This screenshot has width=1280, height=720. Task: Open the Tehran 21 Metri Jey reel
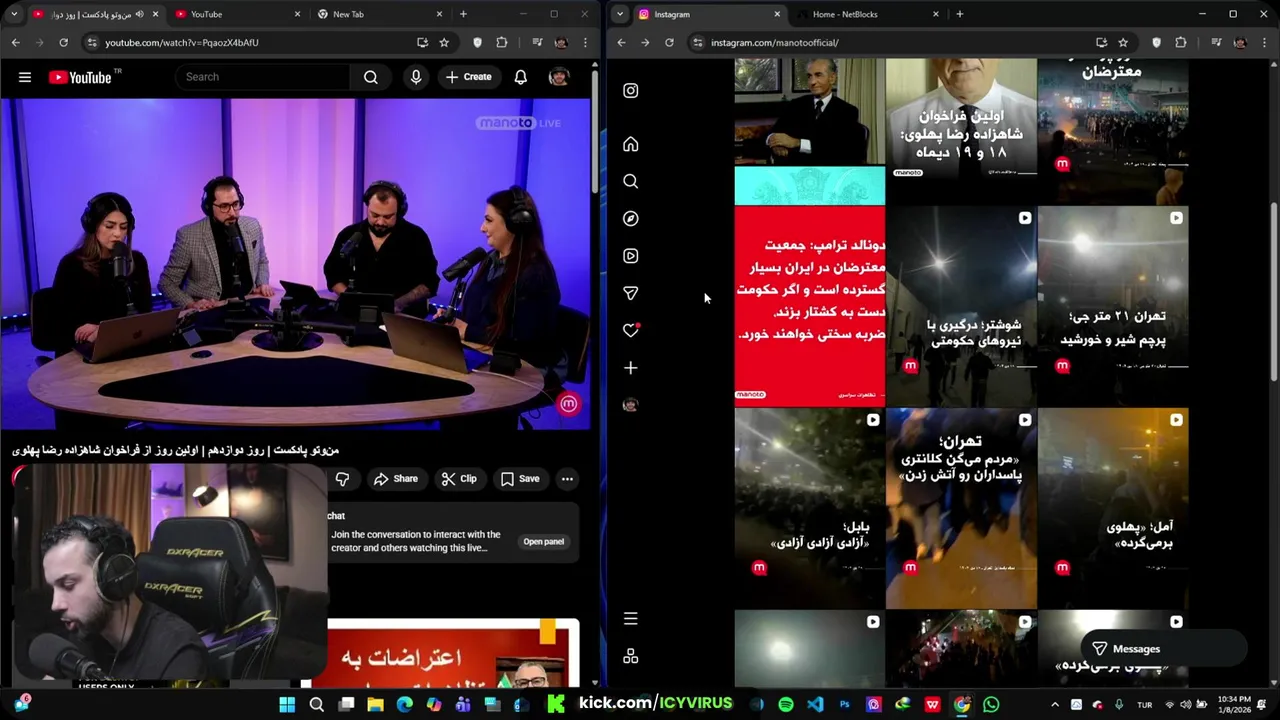(x=1113, y=306)
